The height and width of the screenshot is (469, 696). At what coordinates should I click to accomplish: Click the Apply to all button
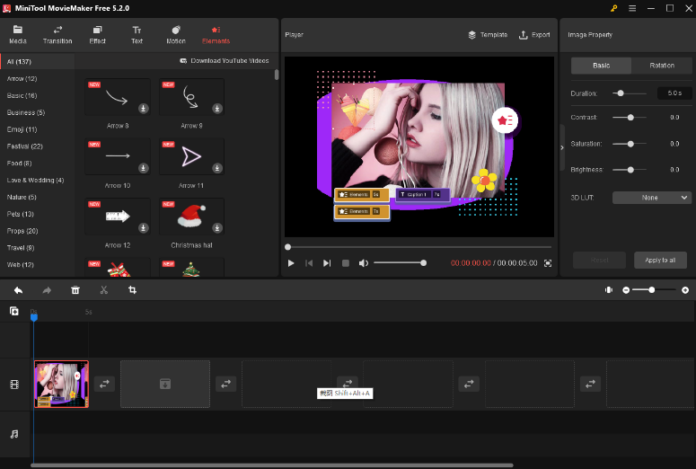click(660, 260)
